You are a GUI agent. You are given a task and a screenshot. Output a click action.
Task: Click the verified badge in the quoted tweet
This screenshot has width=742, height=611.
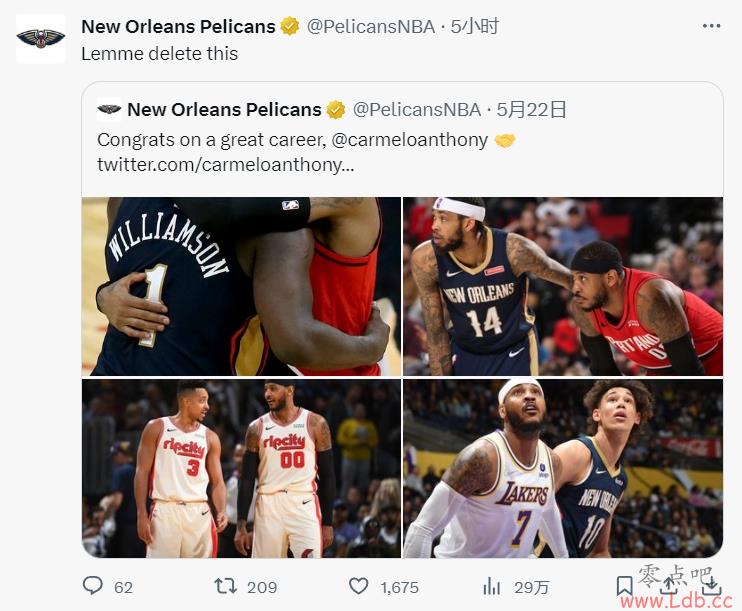pos(336,110)
